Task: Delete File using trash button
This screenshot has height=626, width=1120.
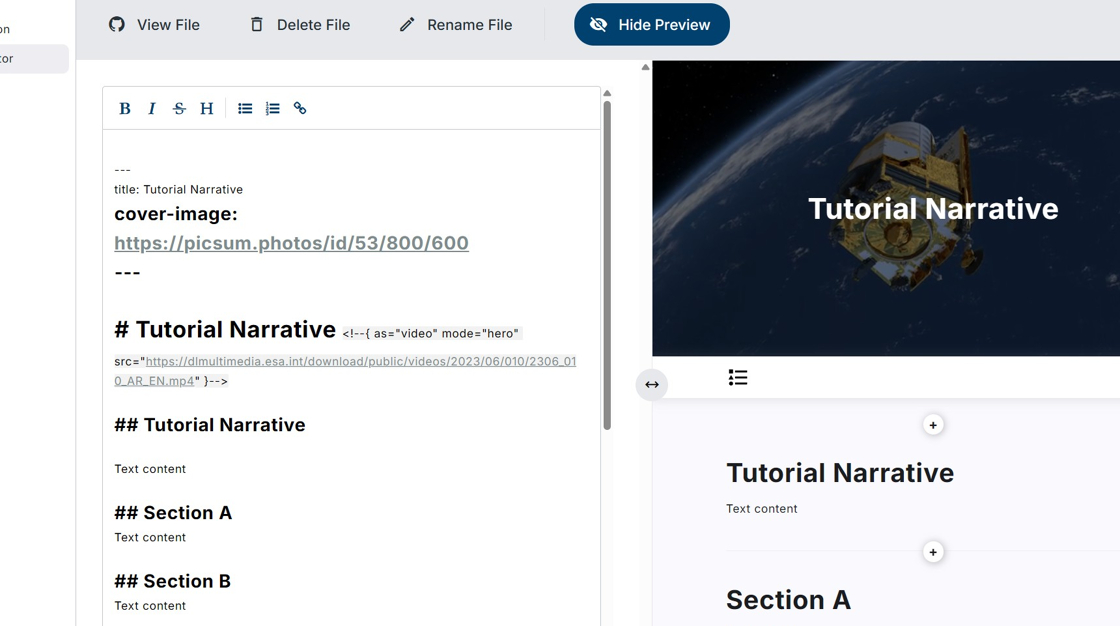Action: pos(299,25)
